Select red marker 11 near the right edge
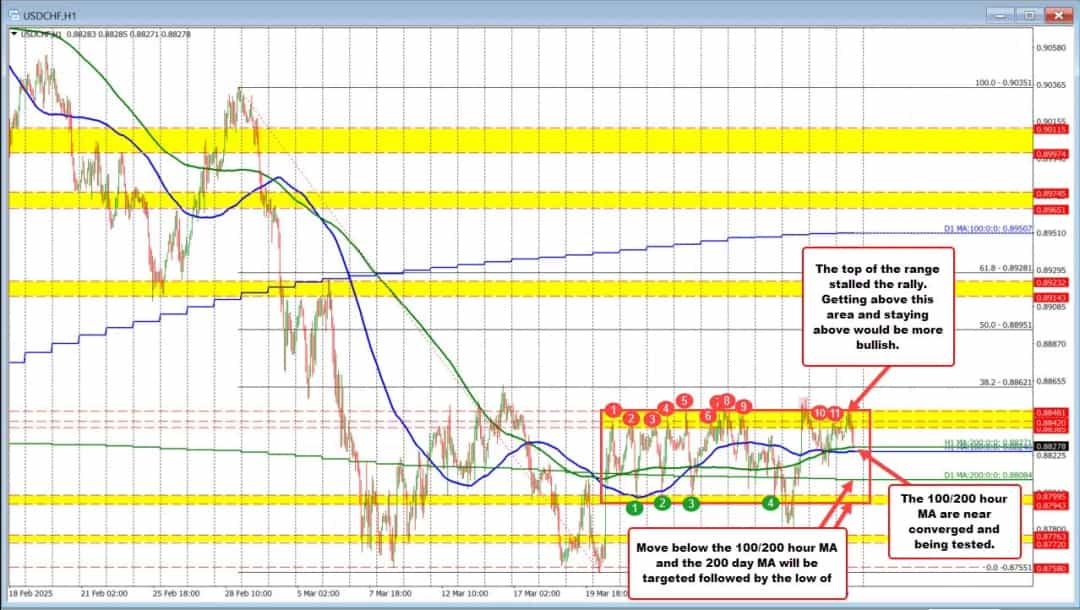 click(834, 413)
